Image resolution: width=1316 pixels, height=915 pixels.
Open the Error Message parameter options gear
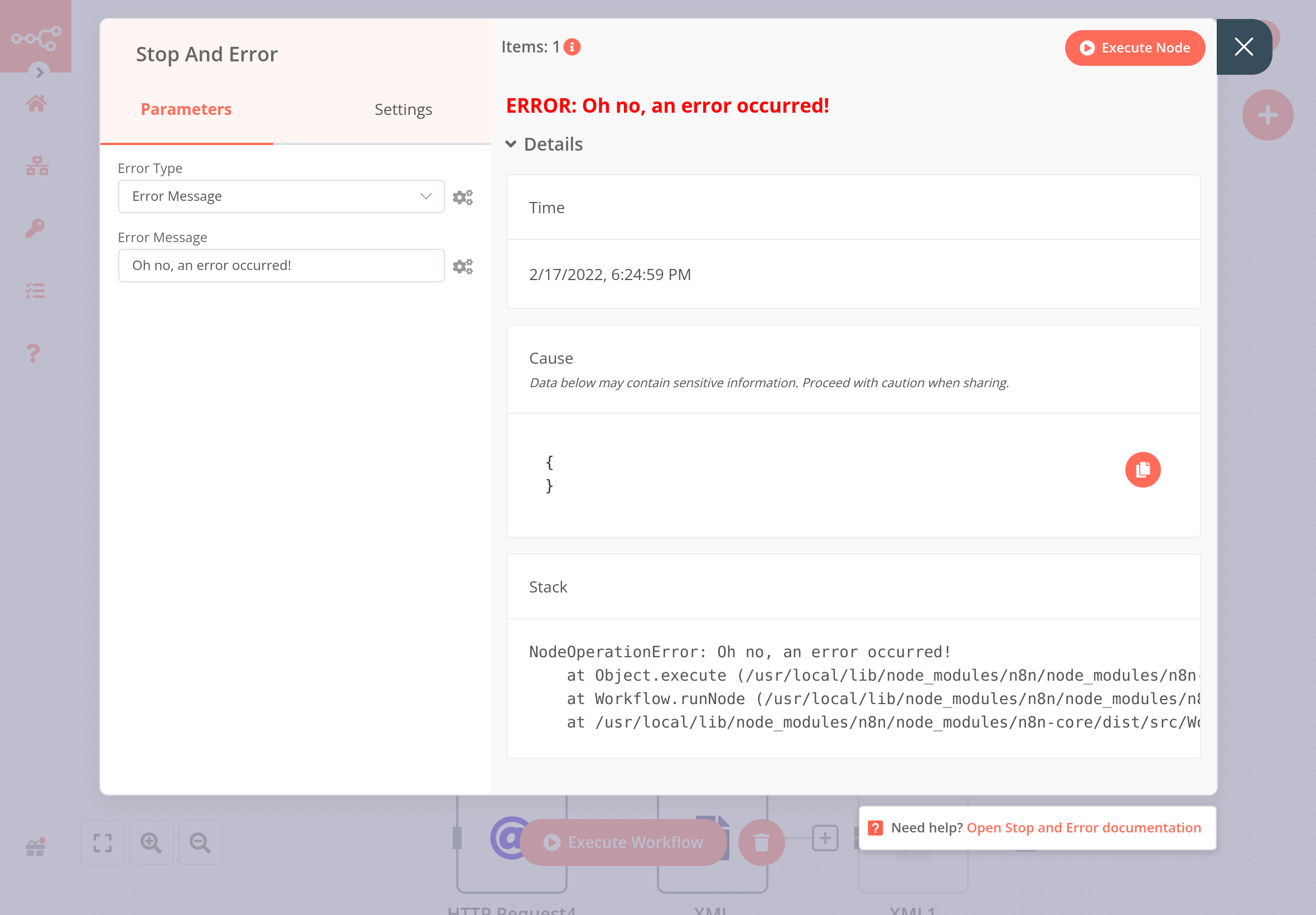tap(462, 266)
